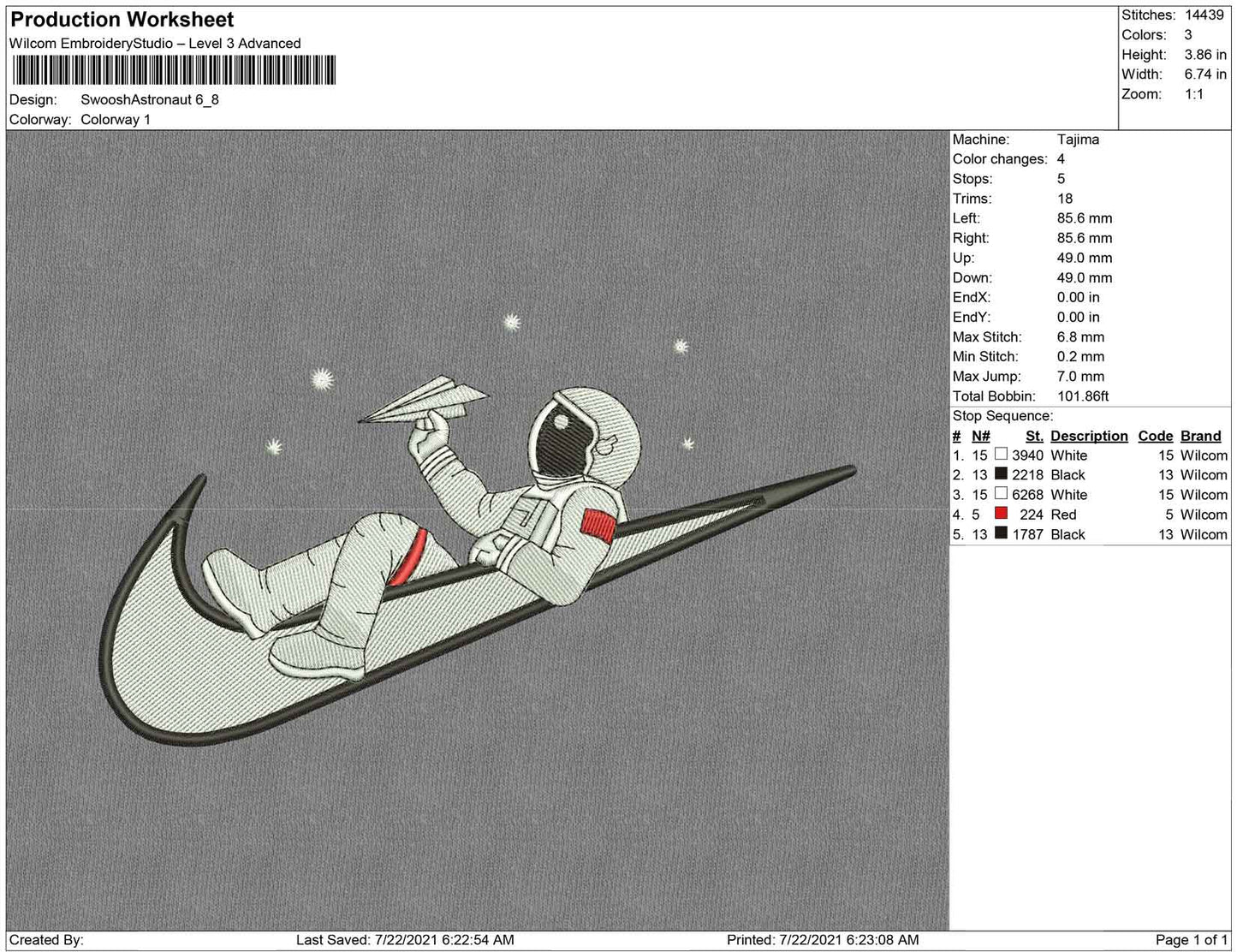Click the max stitch value '6.8 mm'
The image size is (1237, 952).
tap(1080, 337)
